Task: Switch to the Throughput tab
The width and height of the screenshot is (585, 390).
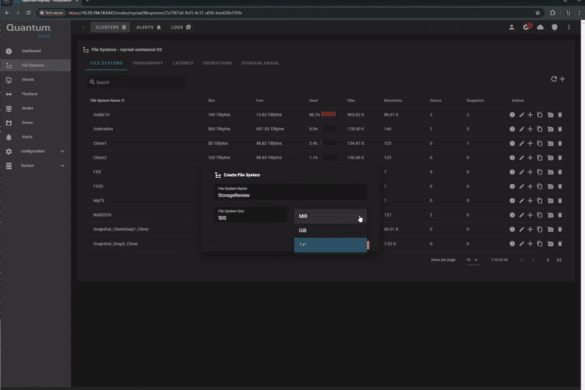Action: [147, 63]
